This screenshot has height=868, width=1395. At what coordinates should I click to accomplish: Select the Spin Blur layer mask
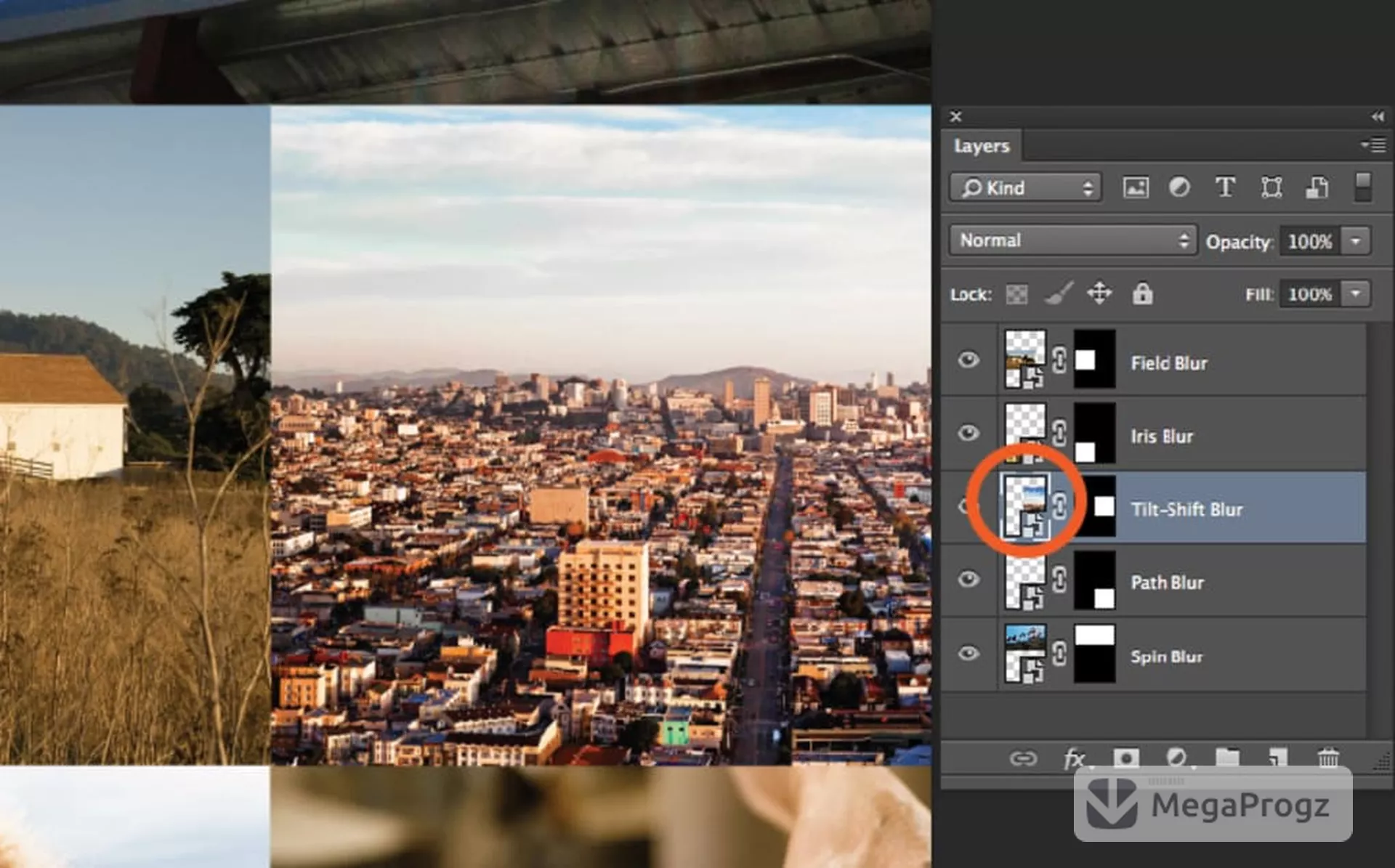(1094, 654)
